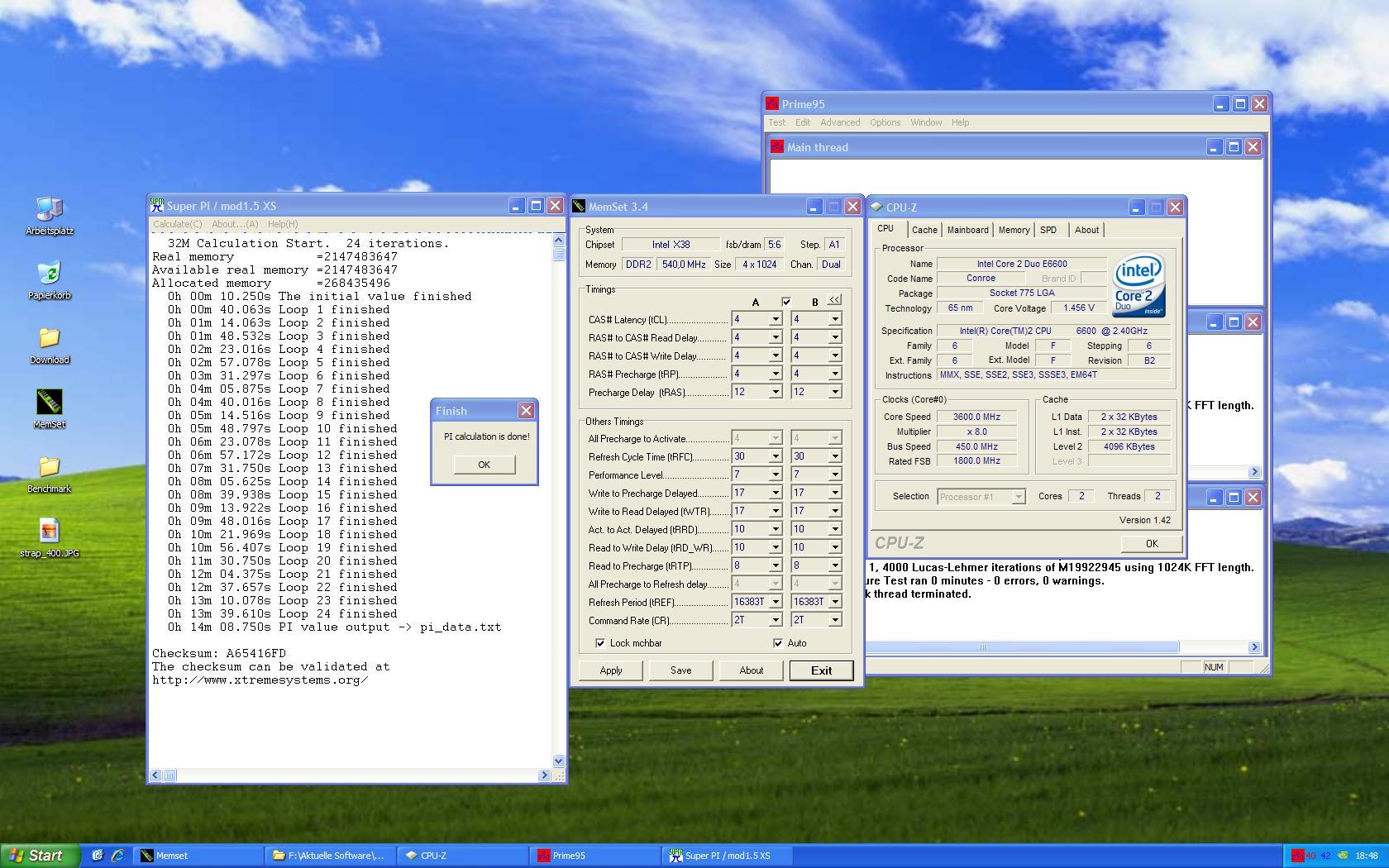
Task: Switch to Super PI taskbar button
Action: [x=728, y=856]
